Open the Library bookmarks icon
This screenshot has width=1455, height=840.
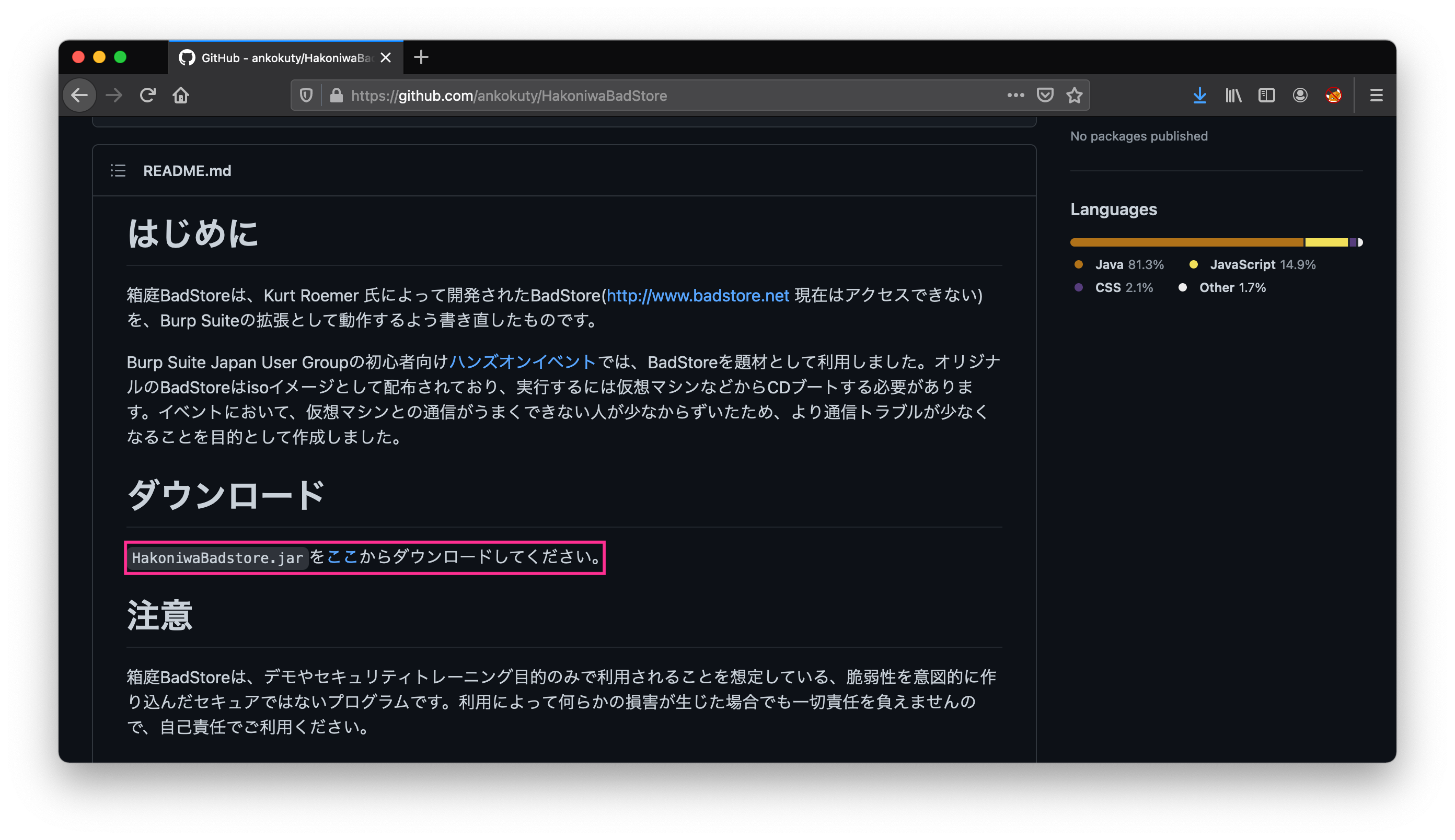pos(1233,95)
